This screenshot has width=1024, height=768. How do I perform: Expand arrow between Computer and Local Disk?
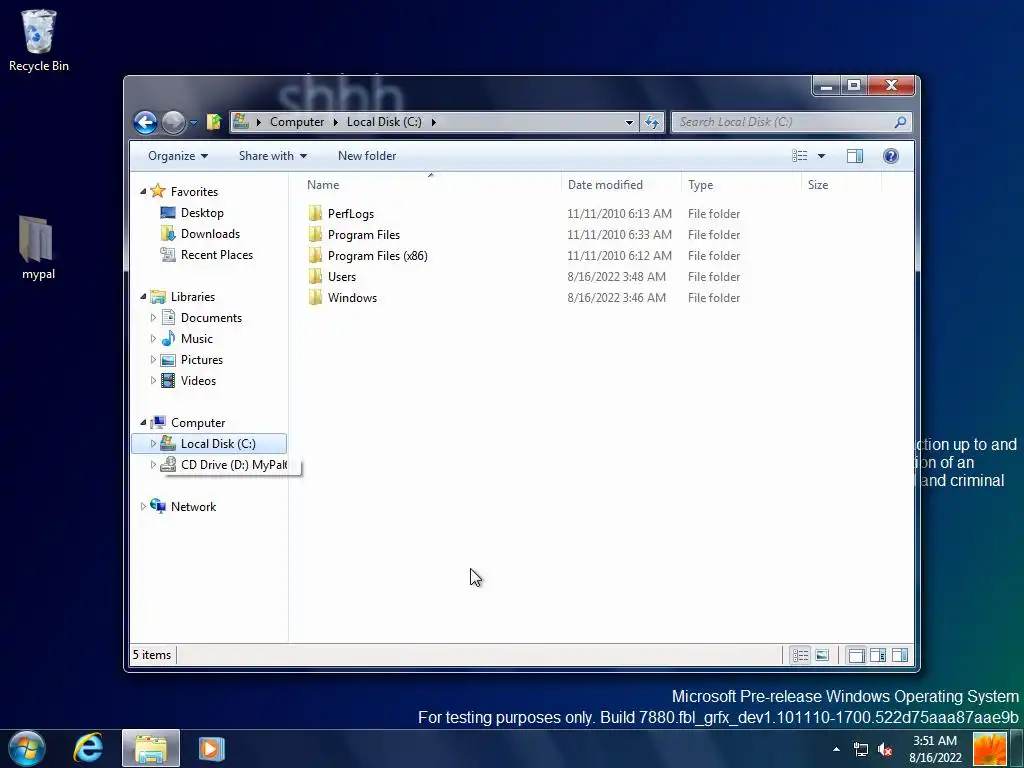tap(336, 122)
